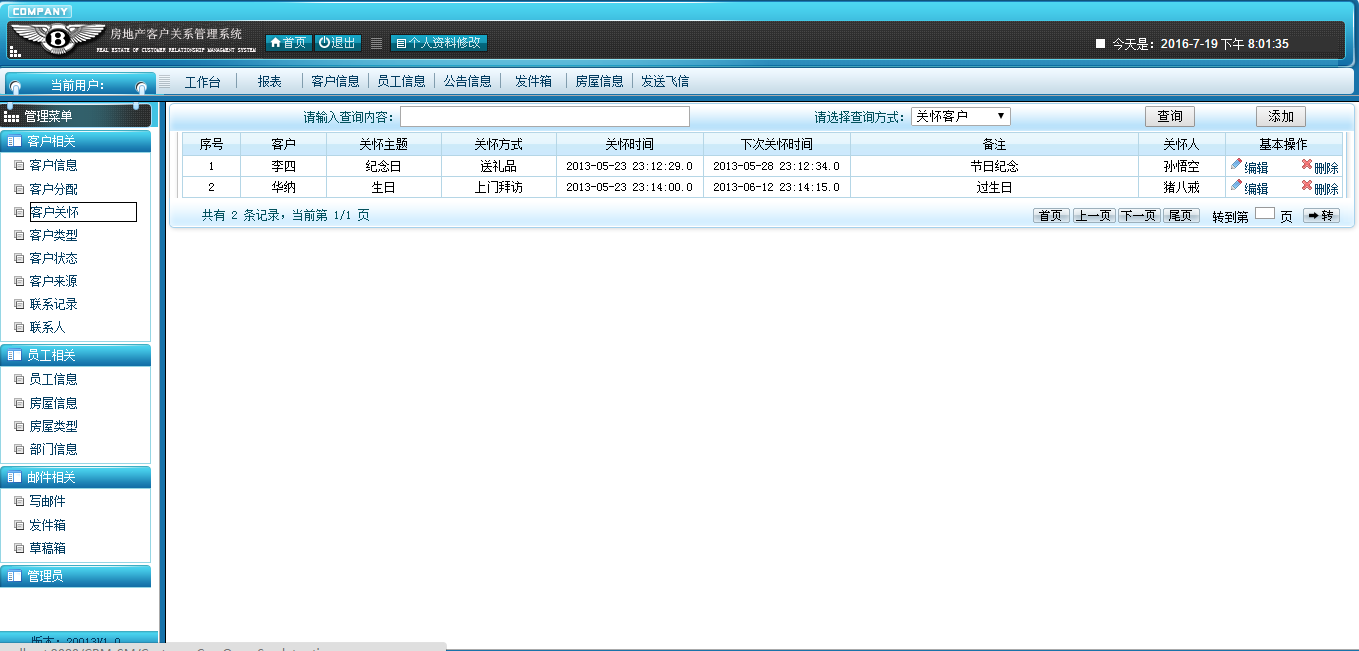Screen dimensions: 1359x651
Task: Click the icon beside 客户信息 in sidebar
Action: point(19,165)
